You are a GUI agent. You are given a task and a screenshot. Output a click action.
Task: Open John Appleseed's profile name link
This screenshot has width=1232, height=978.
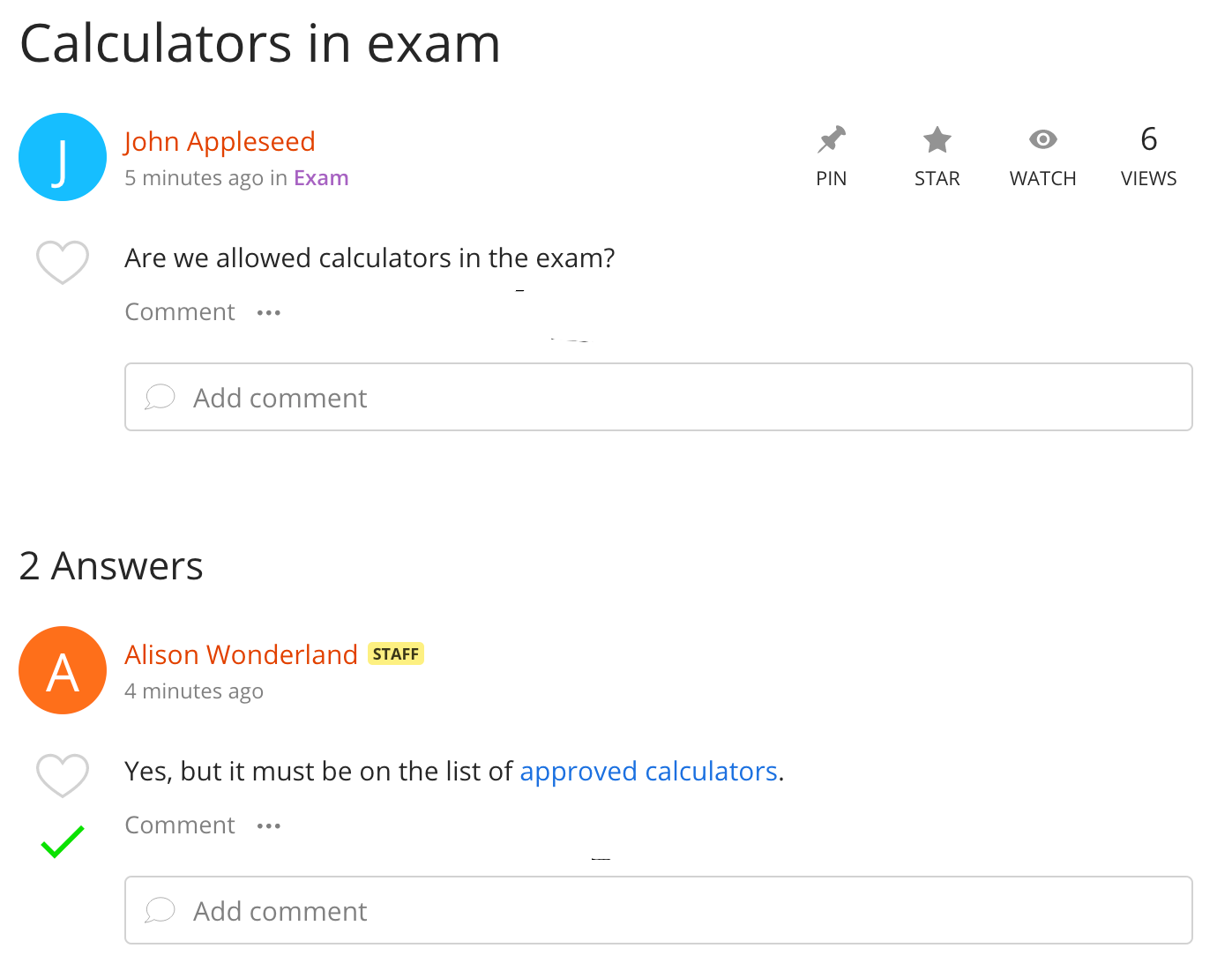(x=220, y=141)
